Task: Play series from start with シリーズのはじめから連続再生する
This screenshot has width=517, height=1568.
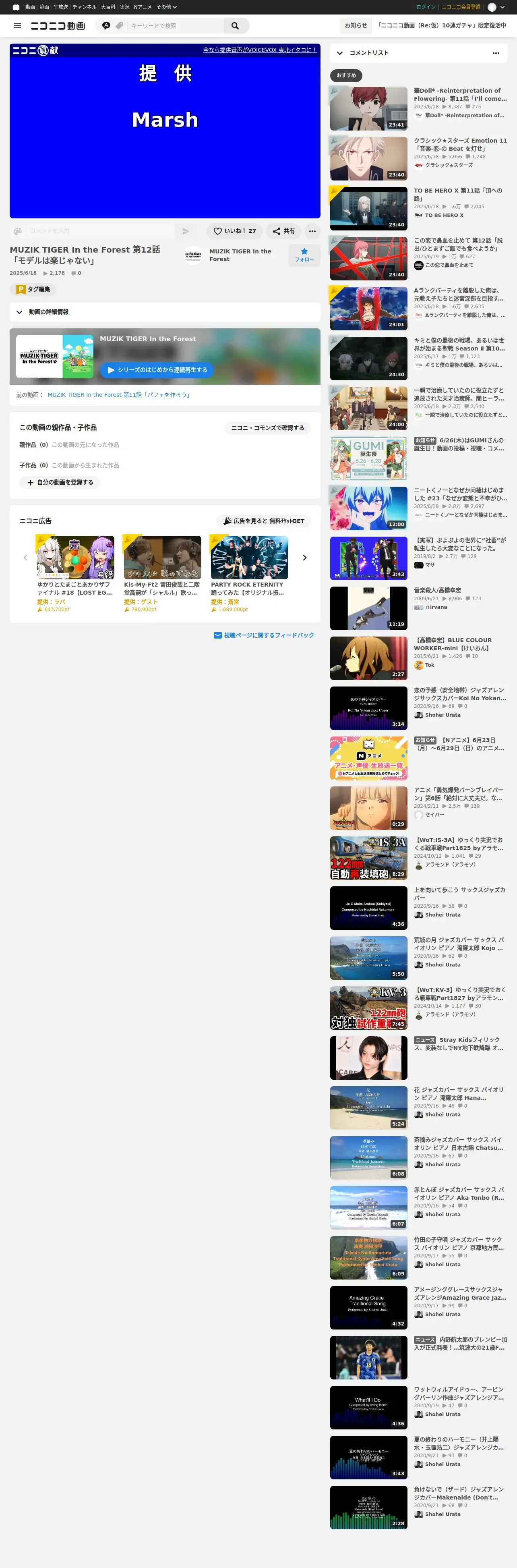Action: pos(156,370)
